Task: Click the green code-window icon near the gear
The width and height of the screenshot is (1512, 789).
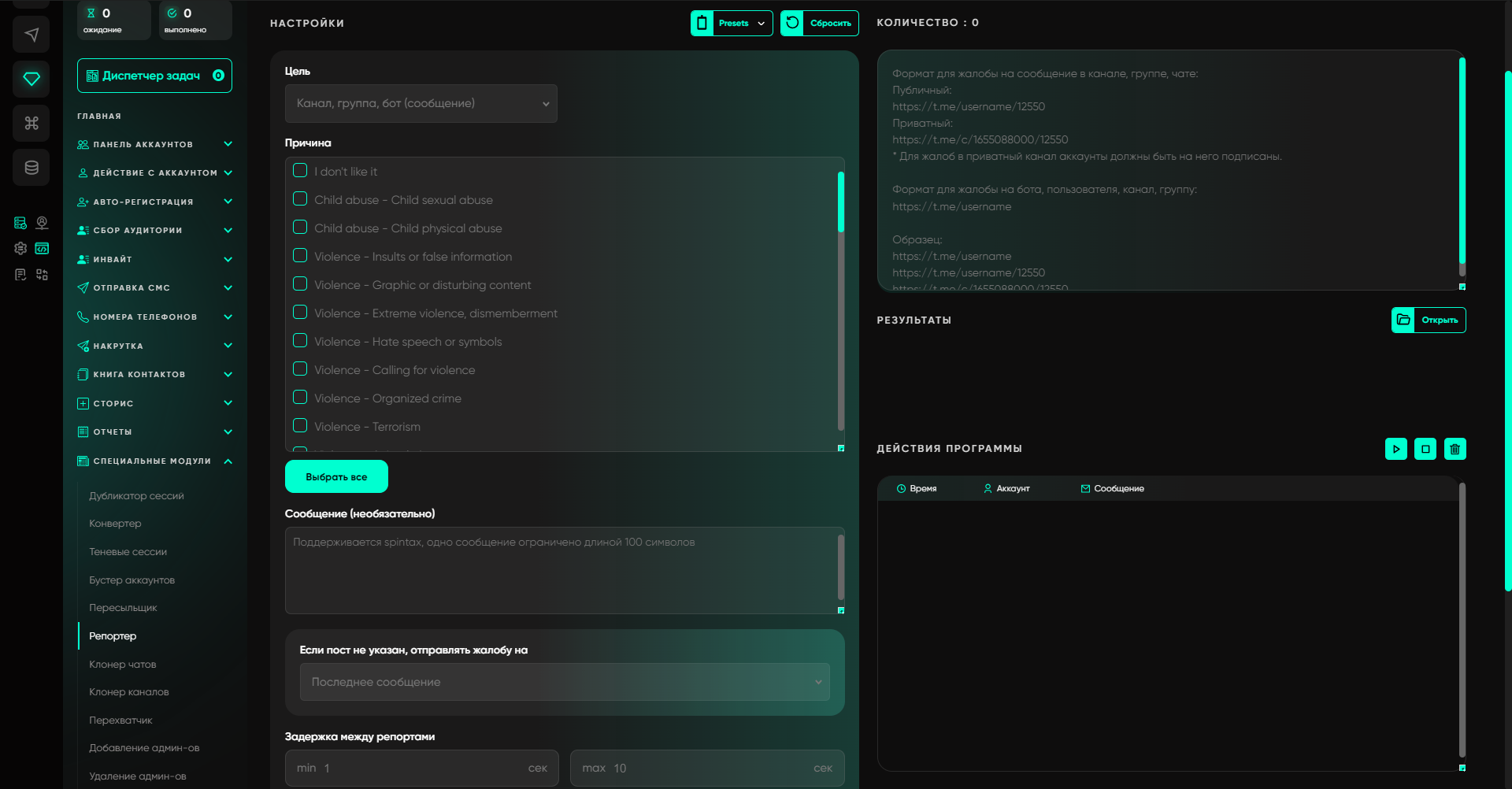Action: pyautogui.click(x=42, y=248)
